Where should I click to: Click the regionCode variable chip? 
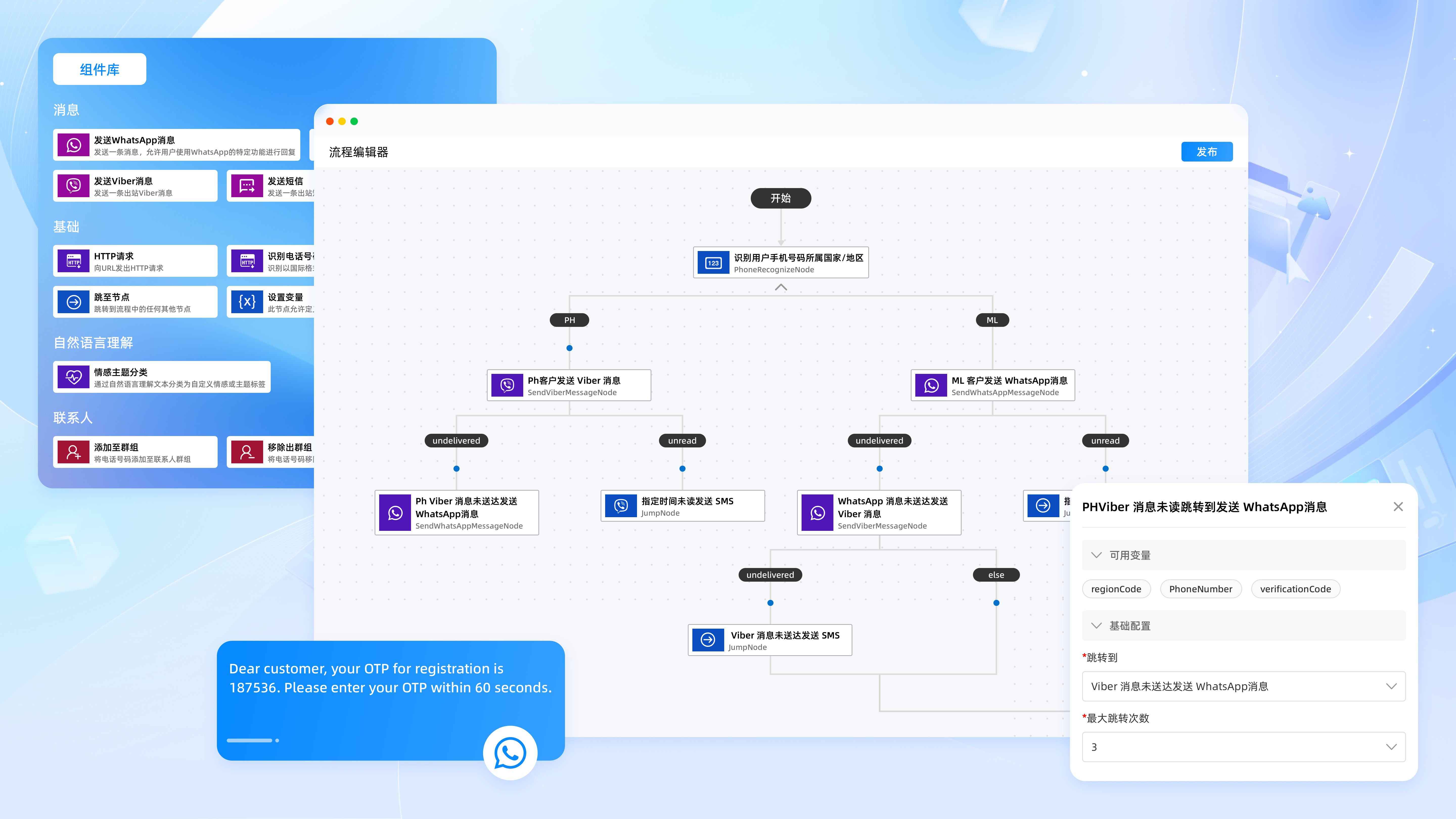click(x=1116, y=589)
